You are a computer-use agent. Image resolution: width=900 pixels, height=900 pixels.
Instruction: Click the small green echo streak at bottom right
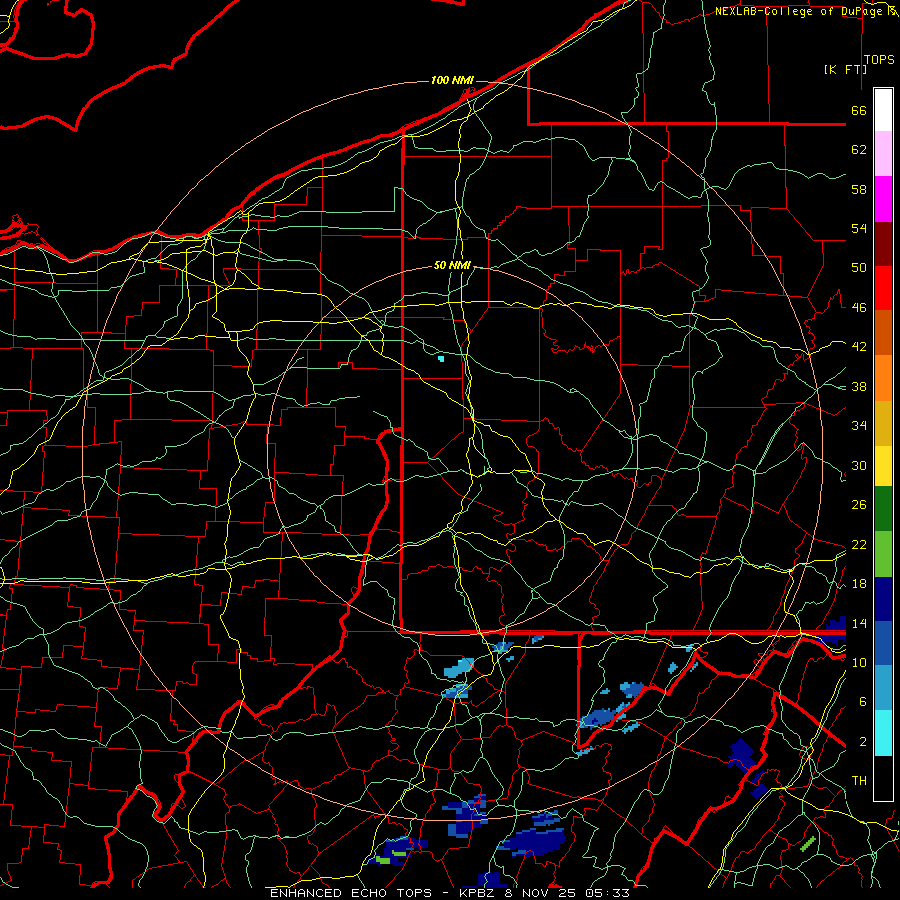pos(808,844)
